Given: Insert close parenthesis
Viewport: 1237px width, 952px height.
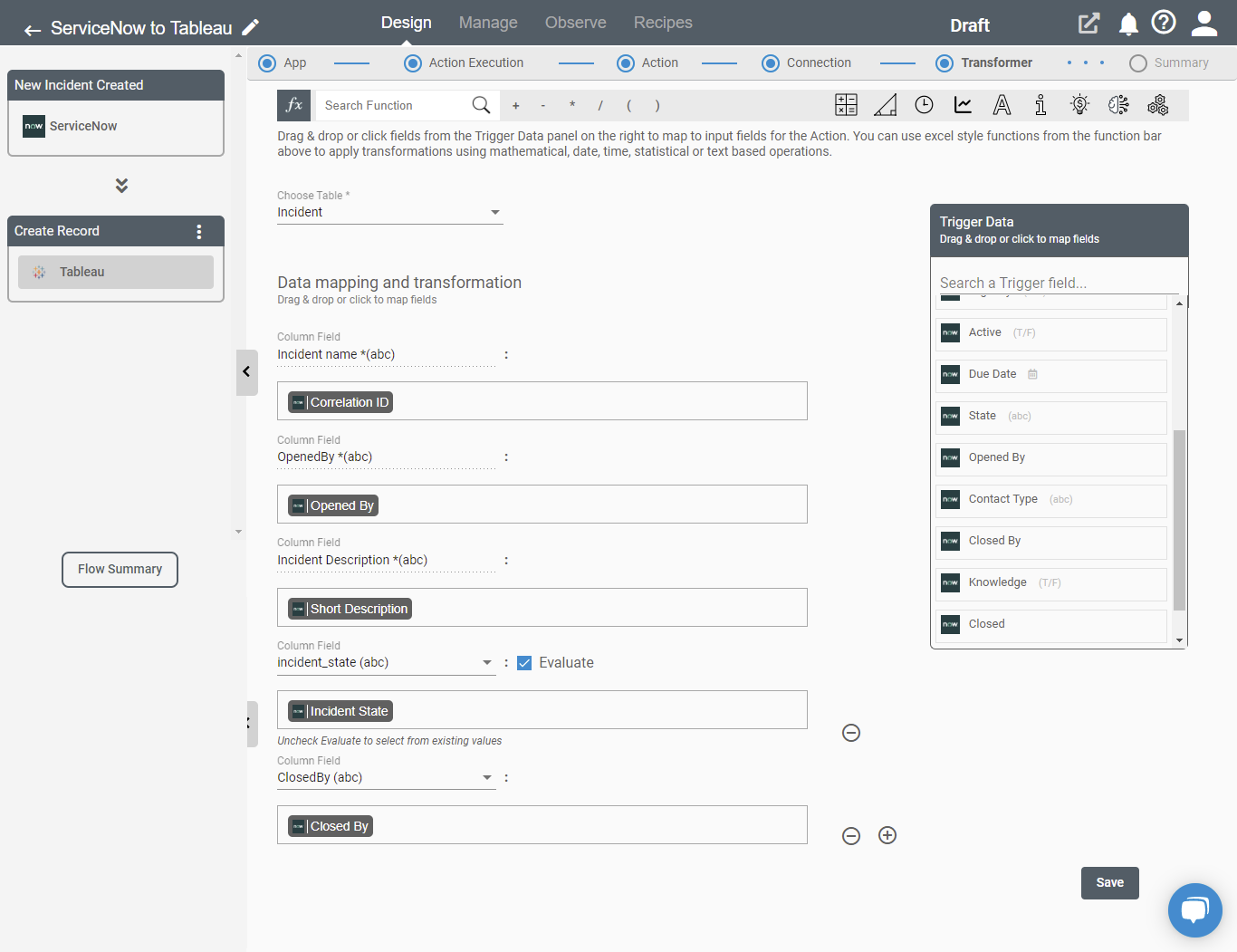Looking at the screenshot, I should point(657,106).
